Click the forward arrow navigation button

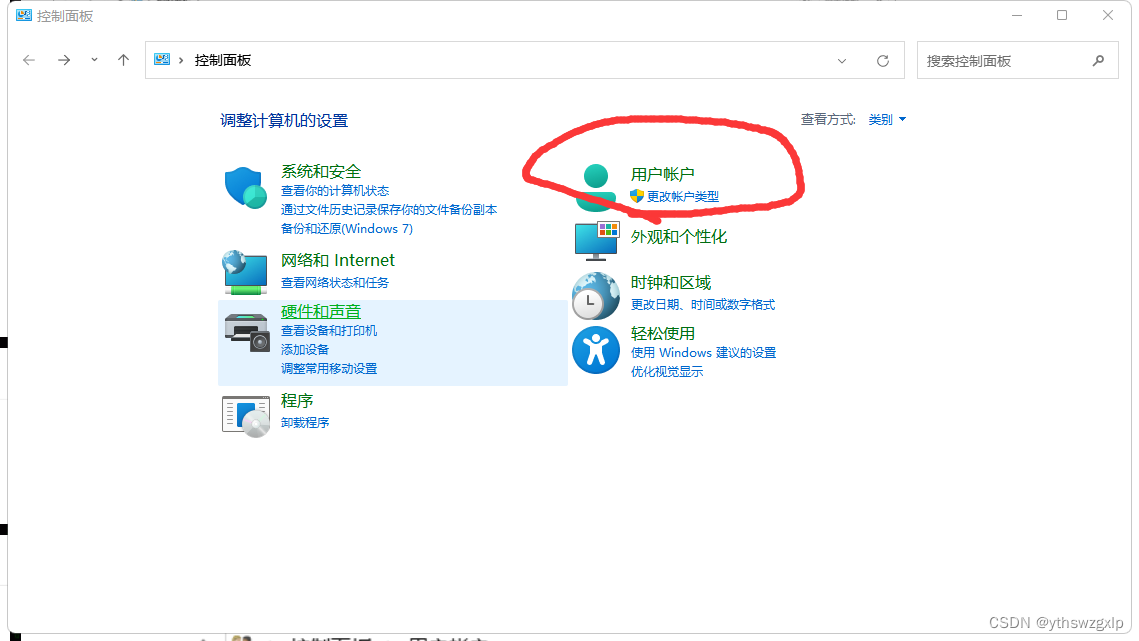point(64,60)
